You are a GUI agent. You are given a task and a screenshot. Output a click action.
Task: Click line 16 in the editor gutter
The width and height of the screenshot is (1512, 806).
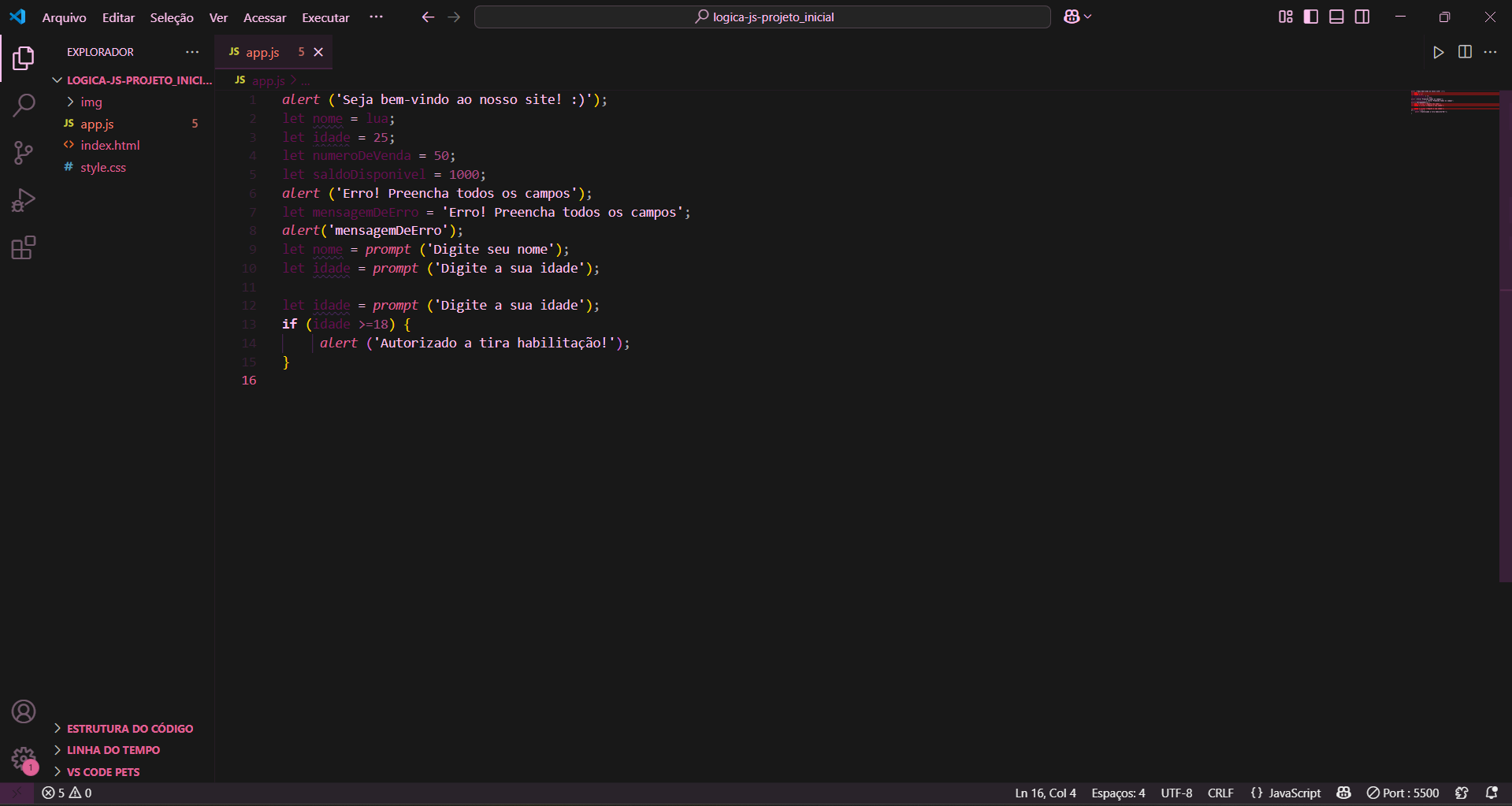[249, 381]
